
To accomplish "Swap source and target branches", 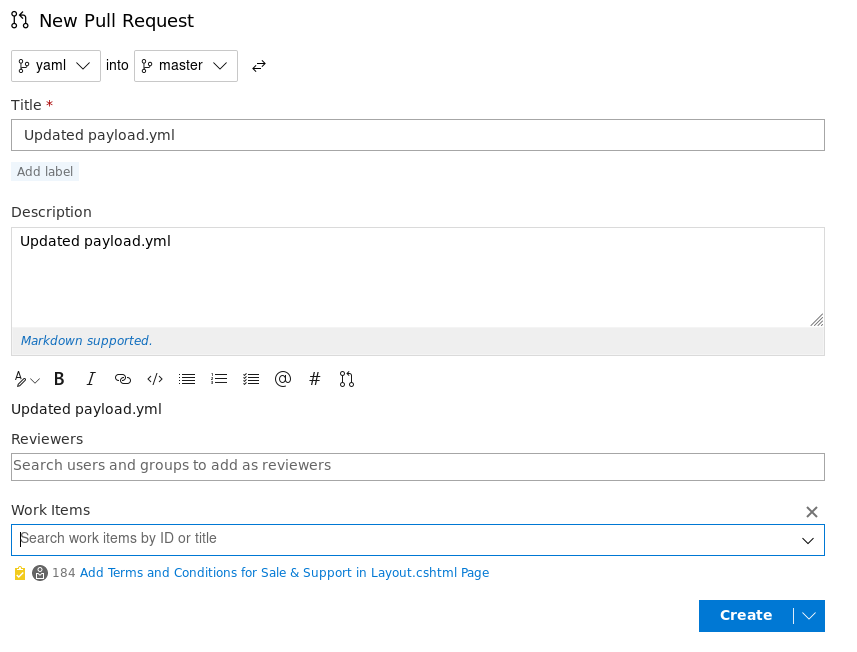I will click(259, 66).
